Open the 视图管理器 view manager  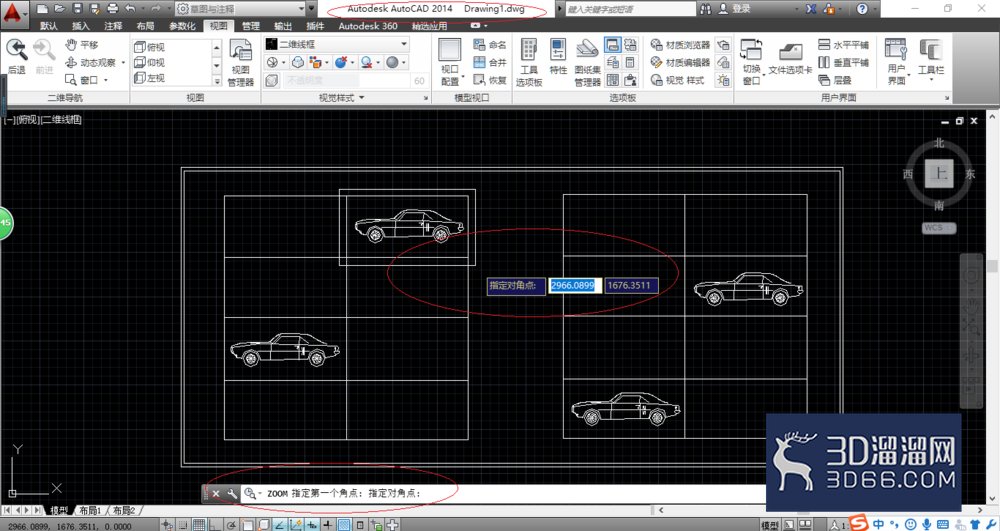(x=241, y=62)
